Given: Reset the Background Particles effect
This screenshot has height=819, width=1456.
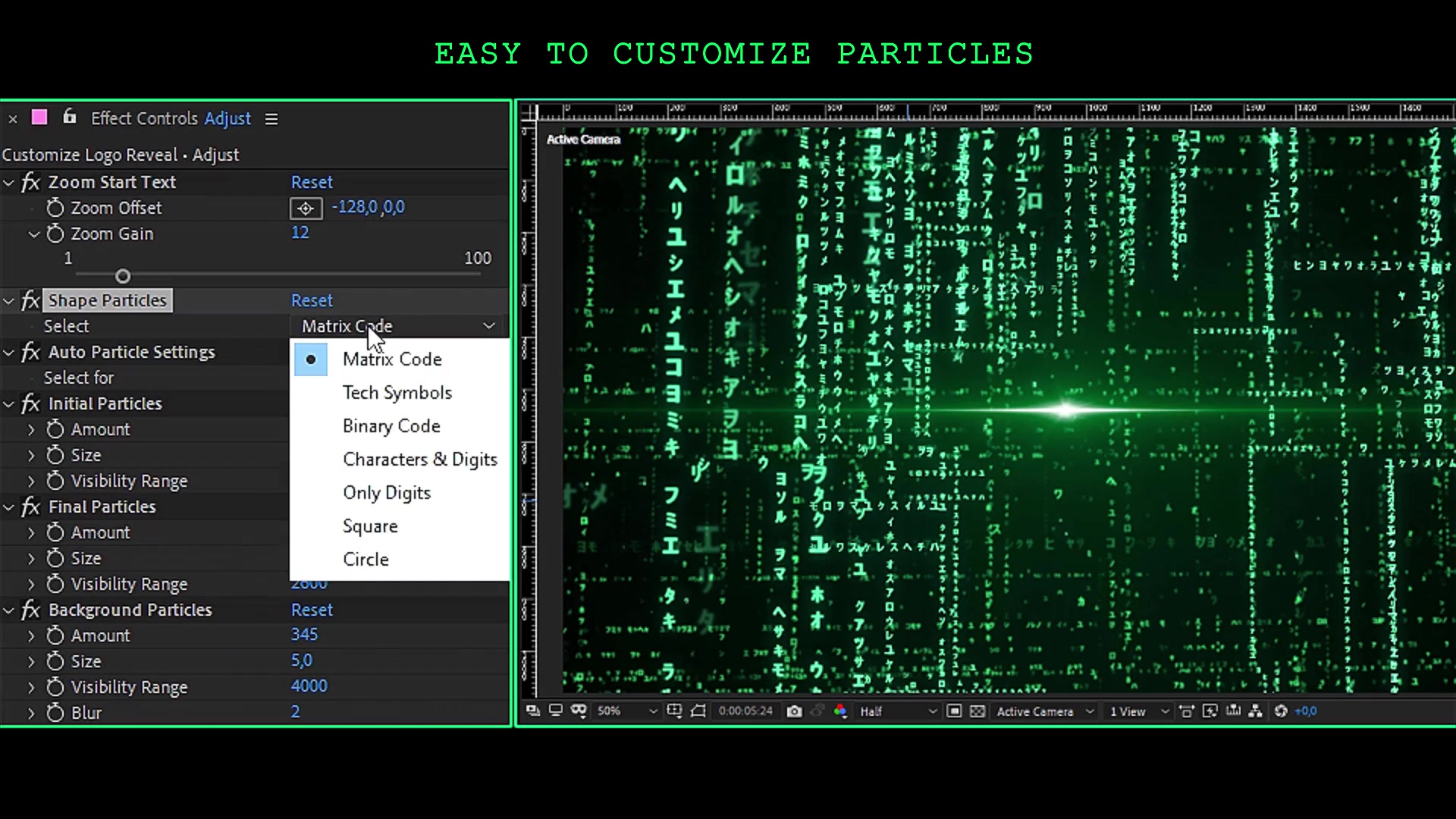Looking at the screenshot, I should [x=312, y=610].
